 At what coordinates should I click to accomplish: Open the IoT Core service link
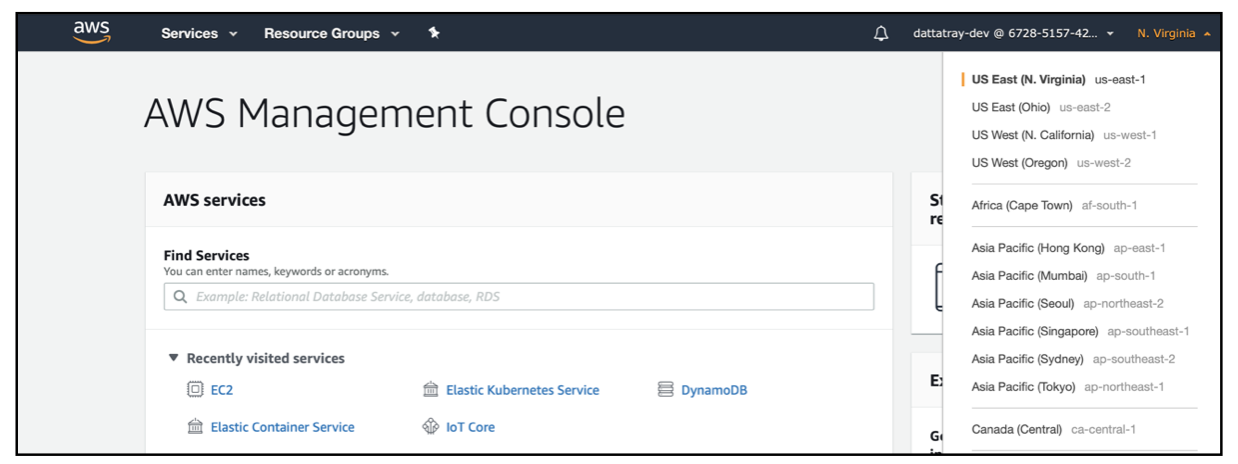[470, 427]
